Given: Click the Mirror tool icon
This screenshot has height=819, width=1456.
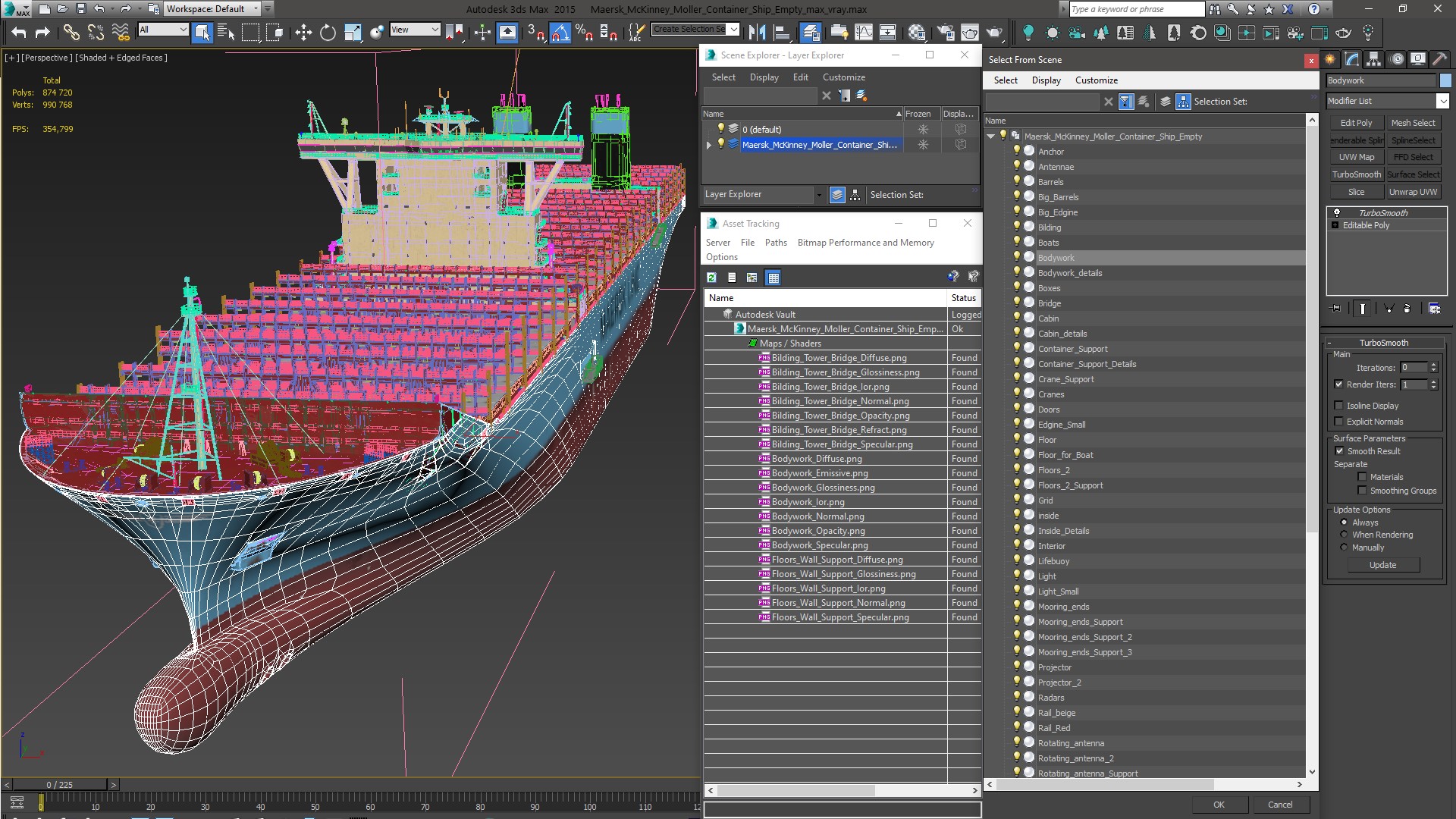Looking at the screenshot, I should point(756,32).
